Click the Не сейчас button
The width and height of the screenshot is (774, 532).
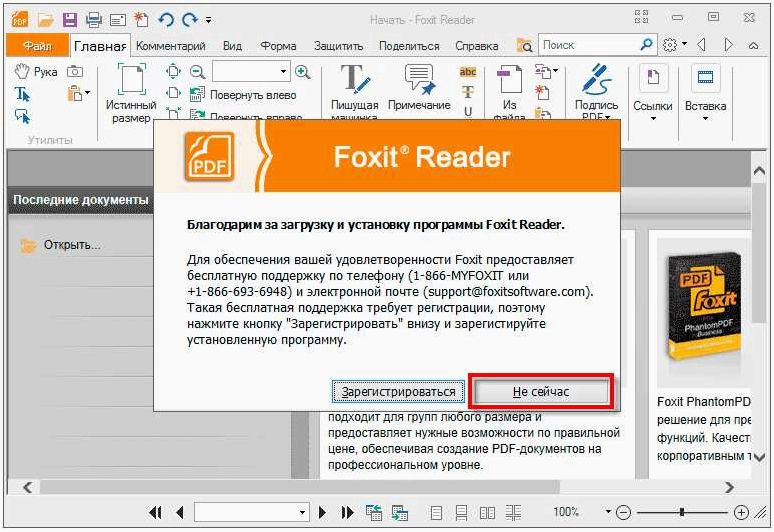[541, 392]
